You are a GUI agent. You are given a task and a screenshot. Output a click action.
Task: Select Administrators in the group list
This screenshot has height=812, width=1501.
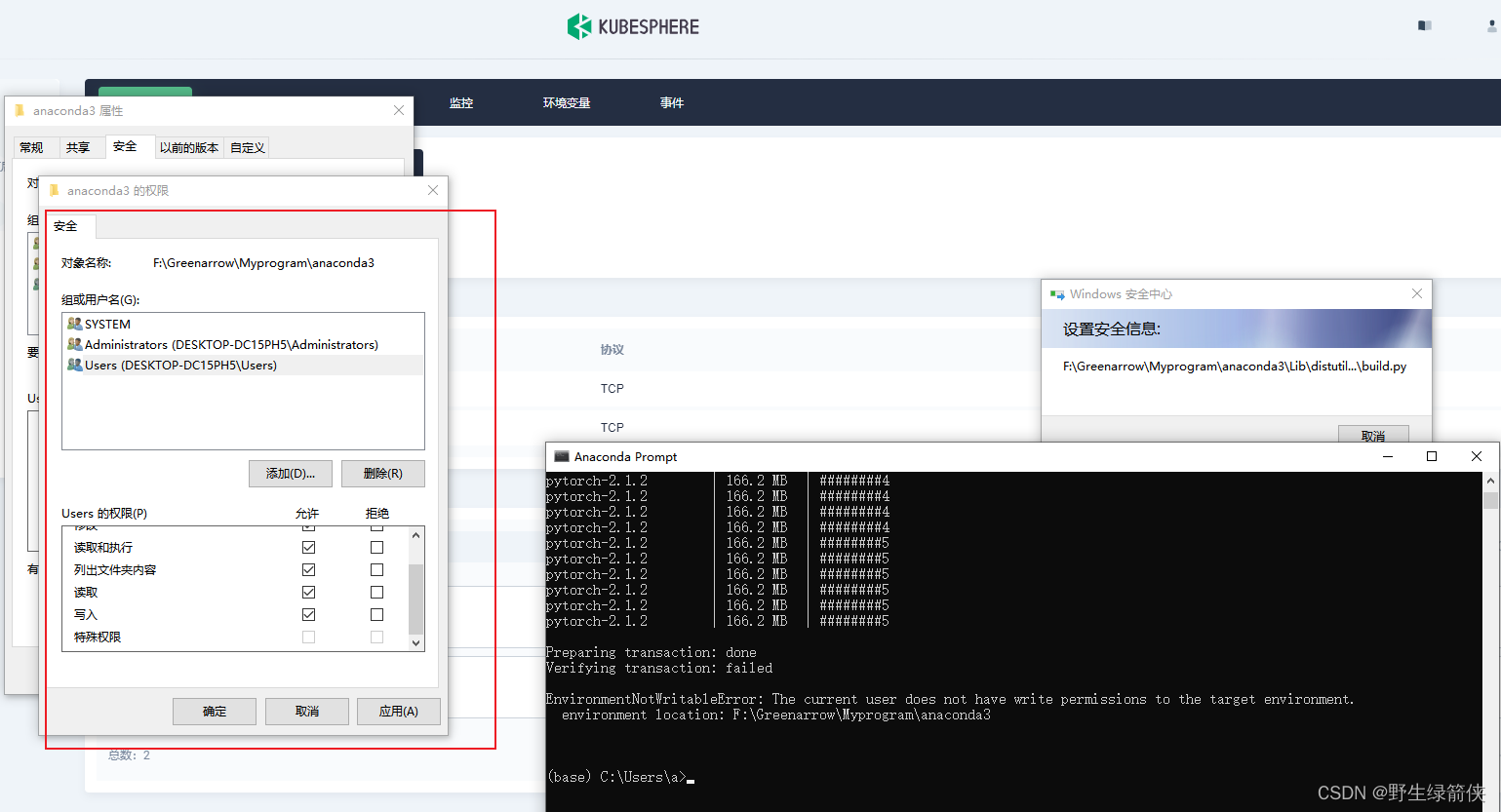click(x=243, y=344)
